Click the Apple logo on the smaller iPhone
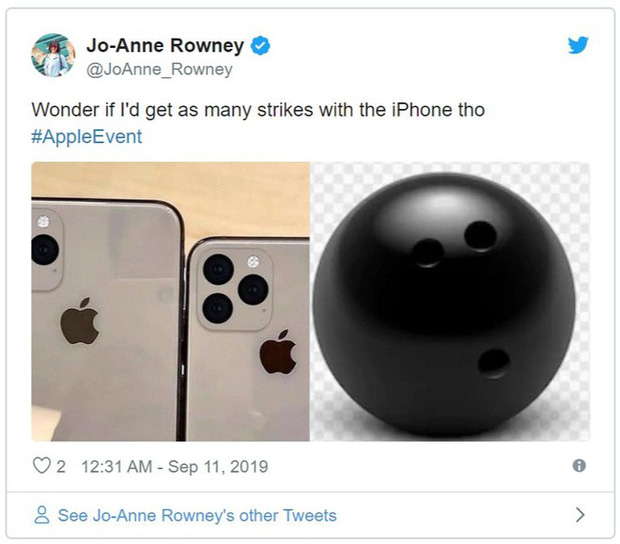The image size is (620, 544). 278,352
